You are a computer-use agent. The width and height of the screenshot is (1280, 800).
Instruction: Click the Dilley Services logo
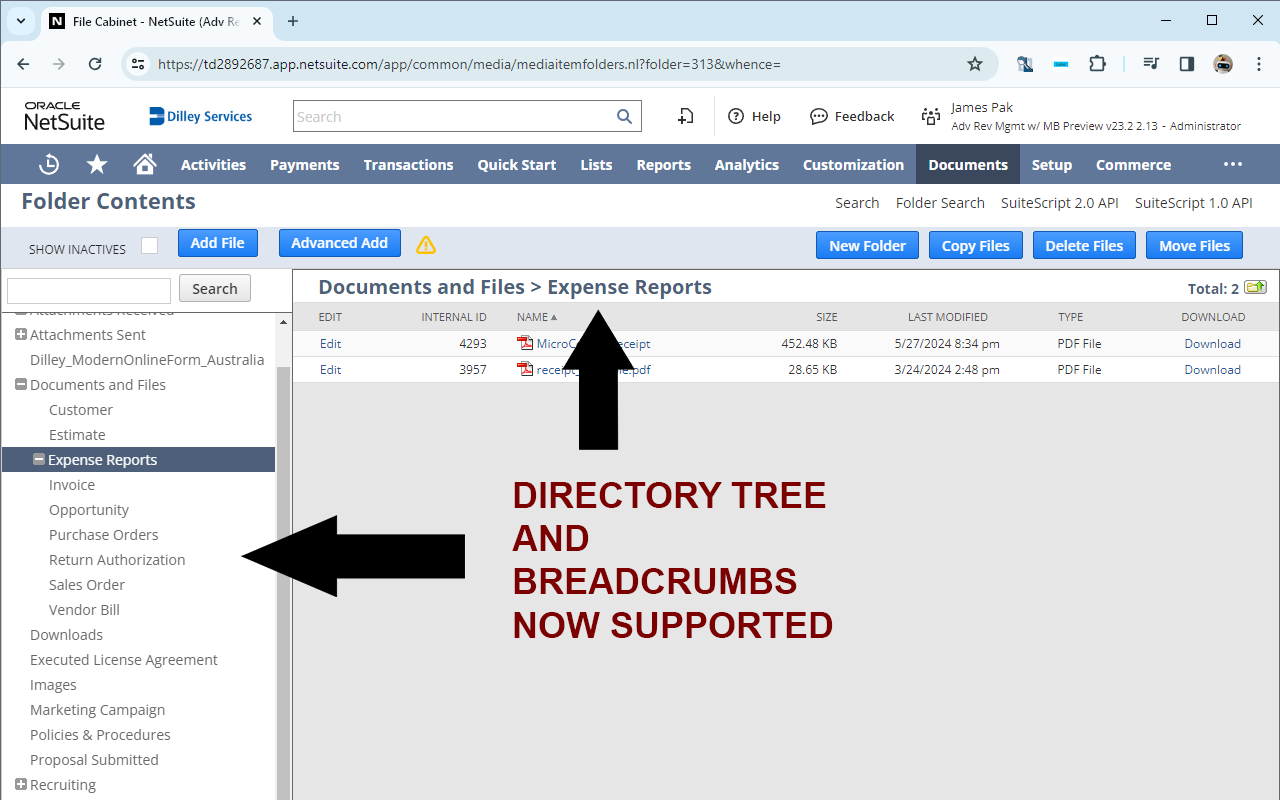coord(200,116)
